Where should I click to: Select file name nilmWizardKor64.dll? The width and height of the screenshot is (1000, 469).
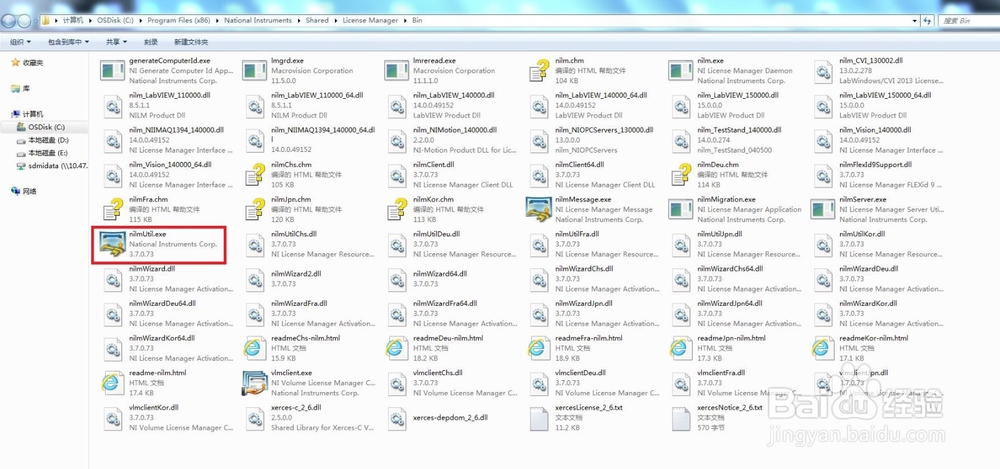point(162,338)
